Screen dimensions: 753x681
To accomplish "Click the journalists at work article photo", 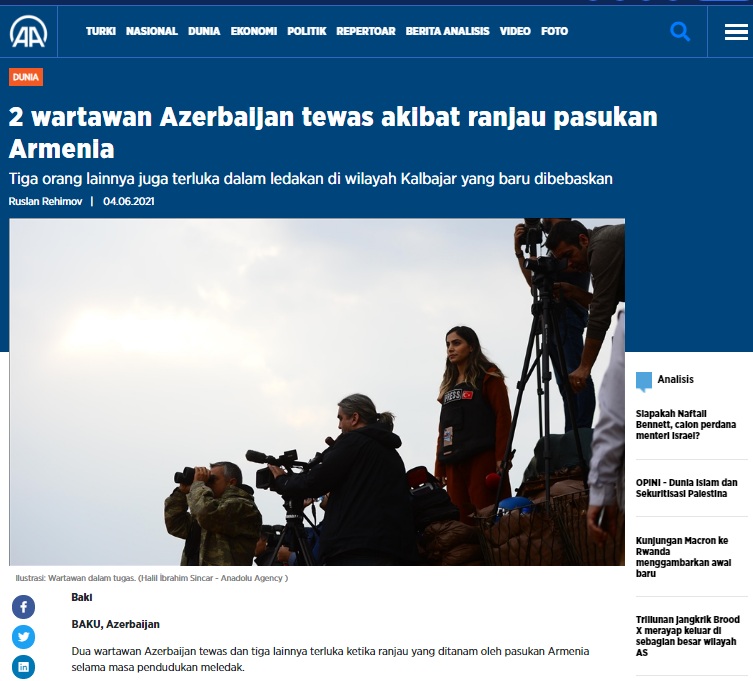I will (317, 392).
